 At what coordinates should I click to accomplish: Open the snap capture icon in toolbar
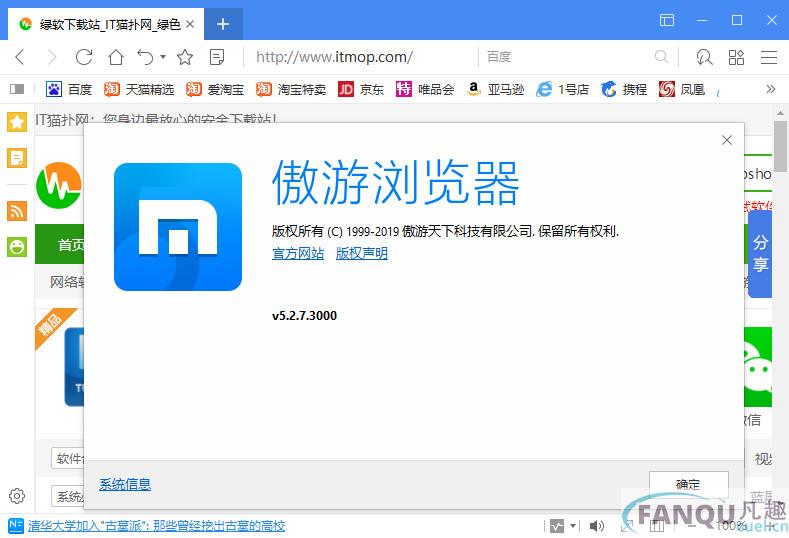click(x=704, y=57)
